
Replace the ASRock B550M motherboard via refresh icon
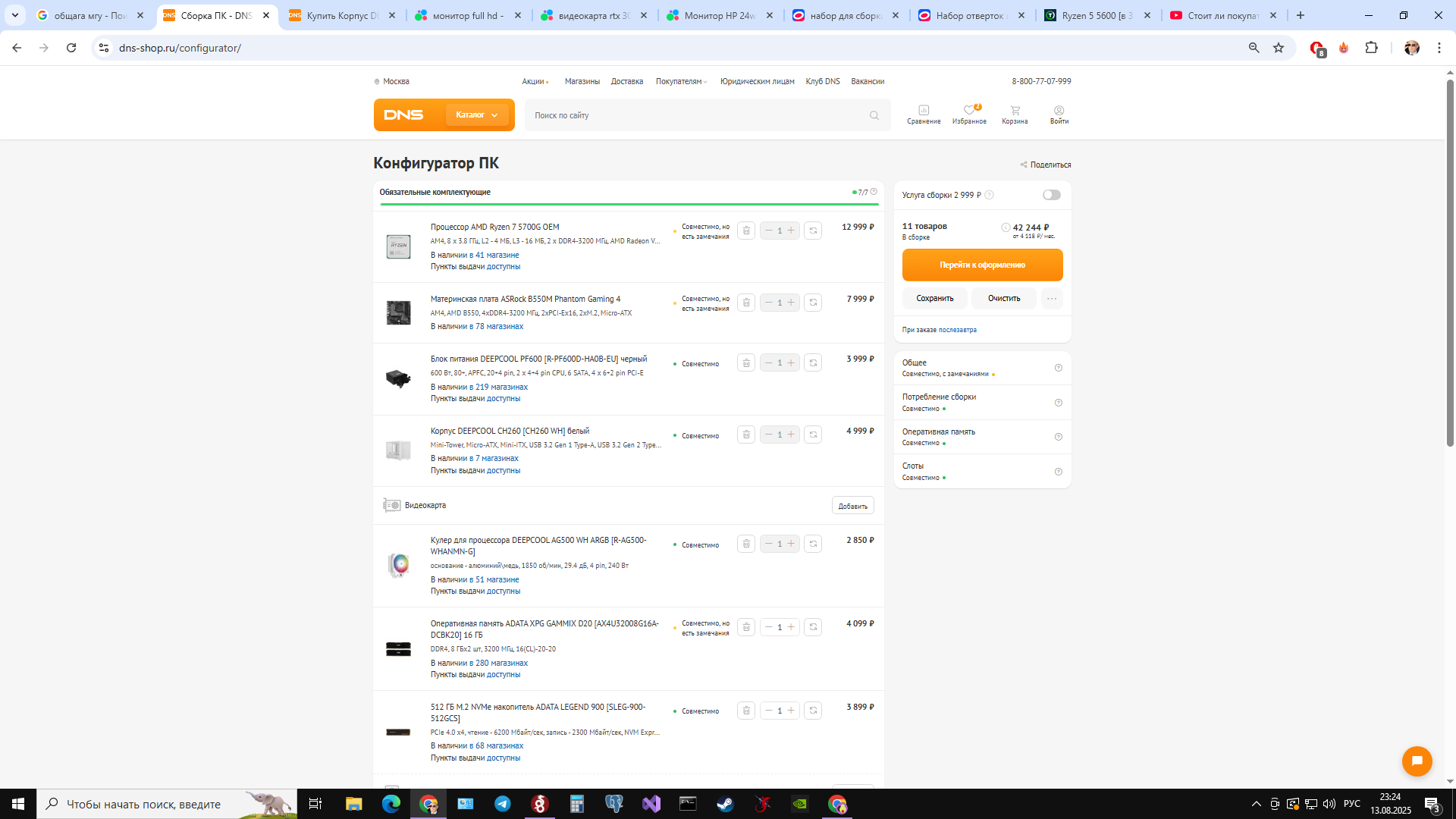pyautogui.click(x=813, y=303)
